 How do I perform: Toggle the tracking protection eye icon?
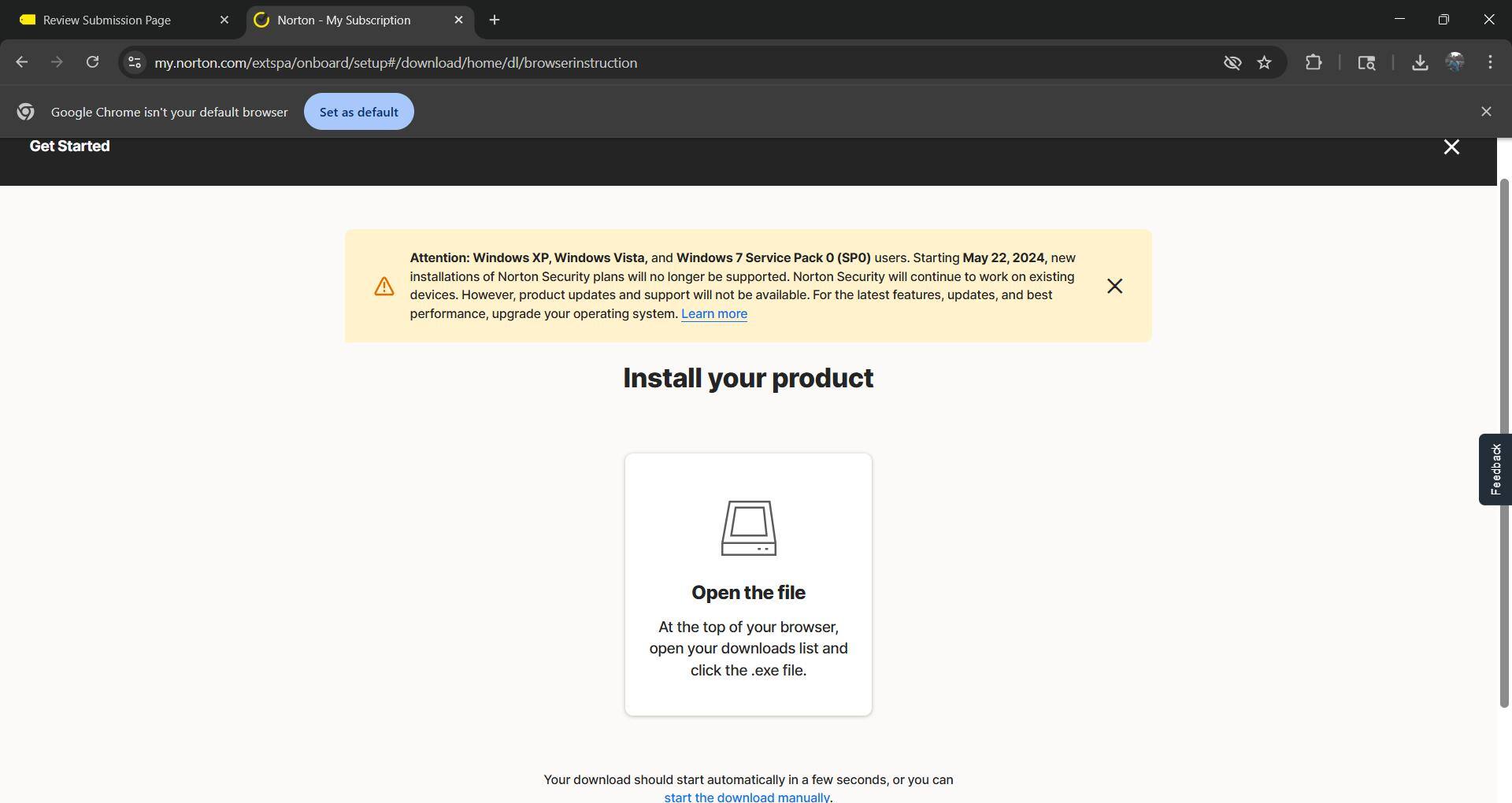point(1232,62)
